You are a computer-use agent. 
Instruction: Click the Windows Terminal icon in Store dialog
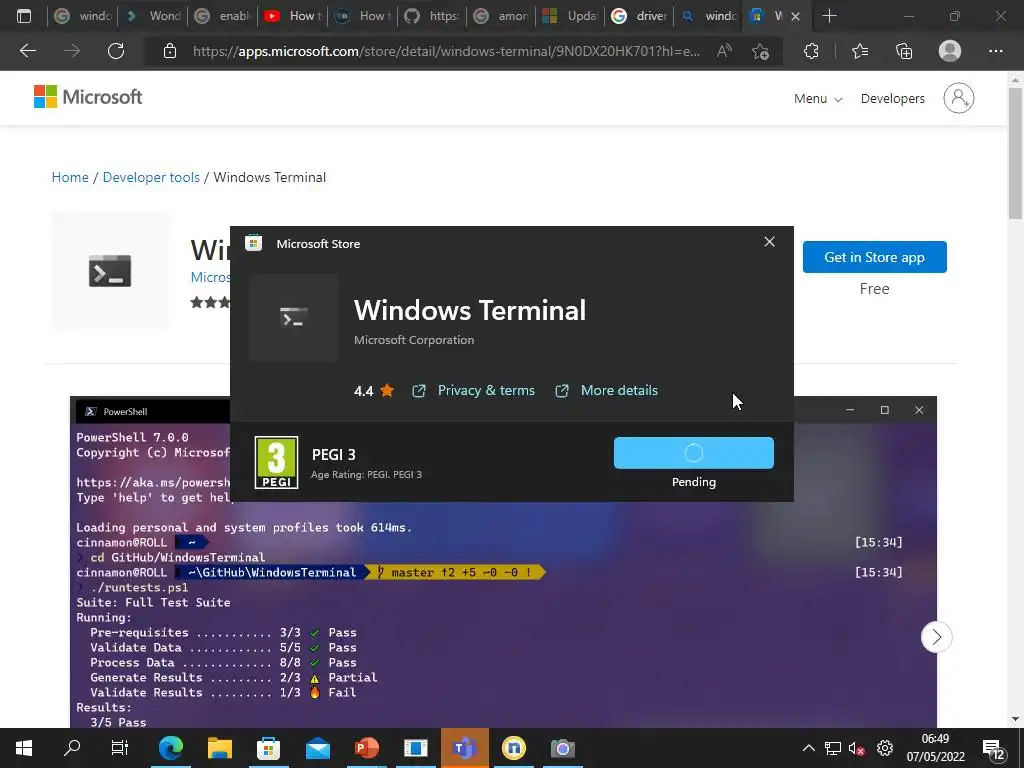pos(294,318)
